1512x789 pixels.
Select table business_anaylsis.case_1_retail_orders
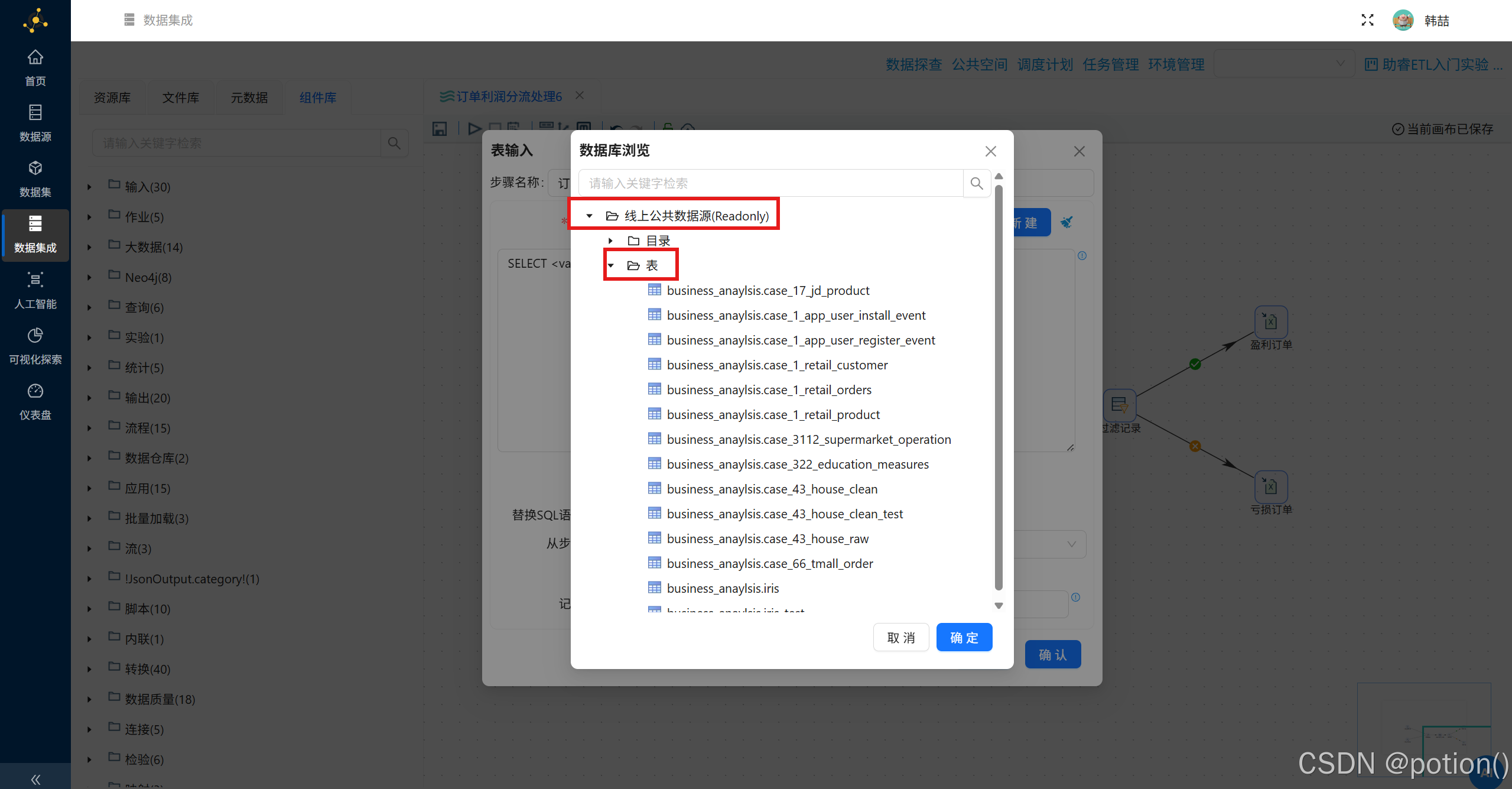(x=769, y=390)
